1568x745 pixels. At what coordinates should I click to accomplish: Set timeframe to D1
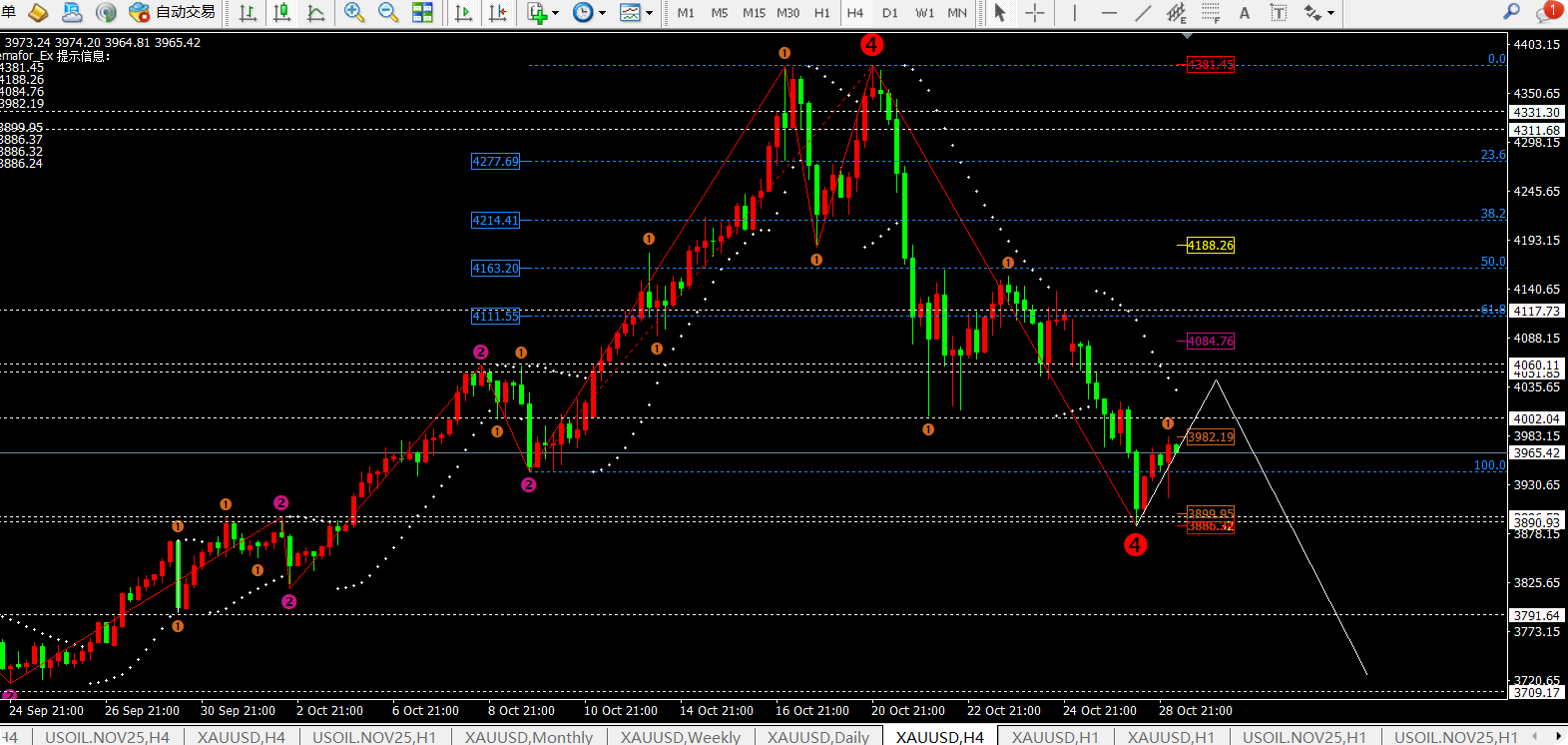click(x=889, y=13)
